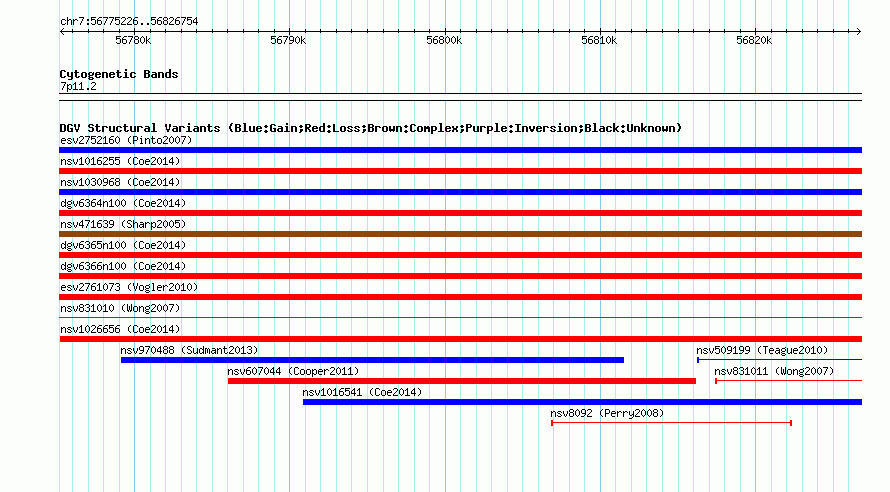Open the nsv831011 (Wong2007) thin red line

click(x=788, y=381)
